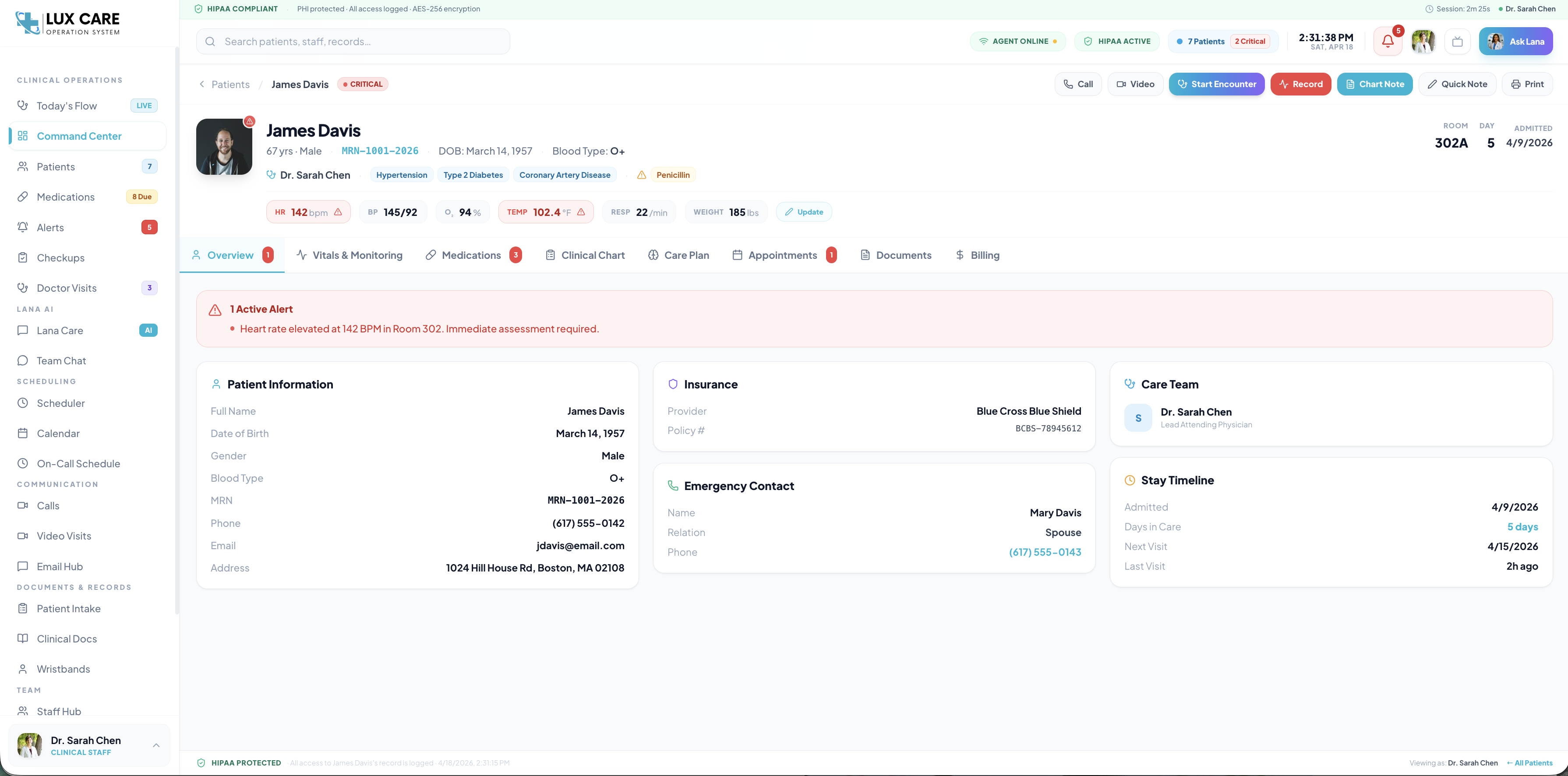
Task: Open Today's Flow in sidebar
Action: pyautogui.click(x=88, y=106)
